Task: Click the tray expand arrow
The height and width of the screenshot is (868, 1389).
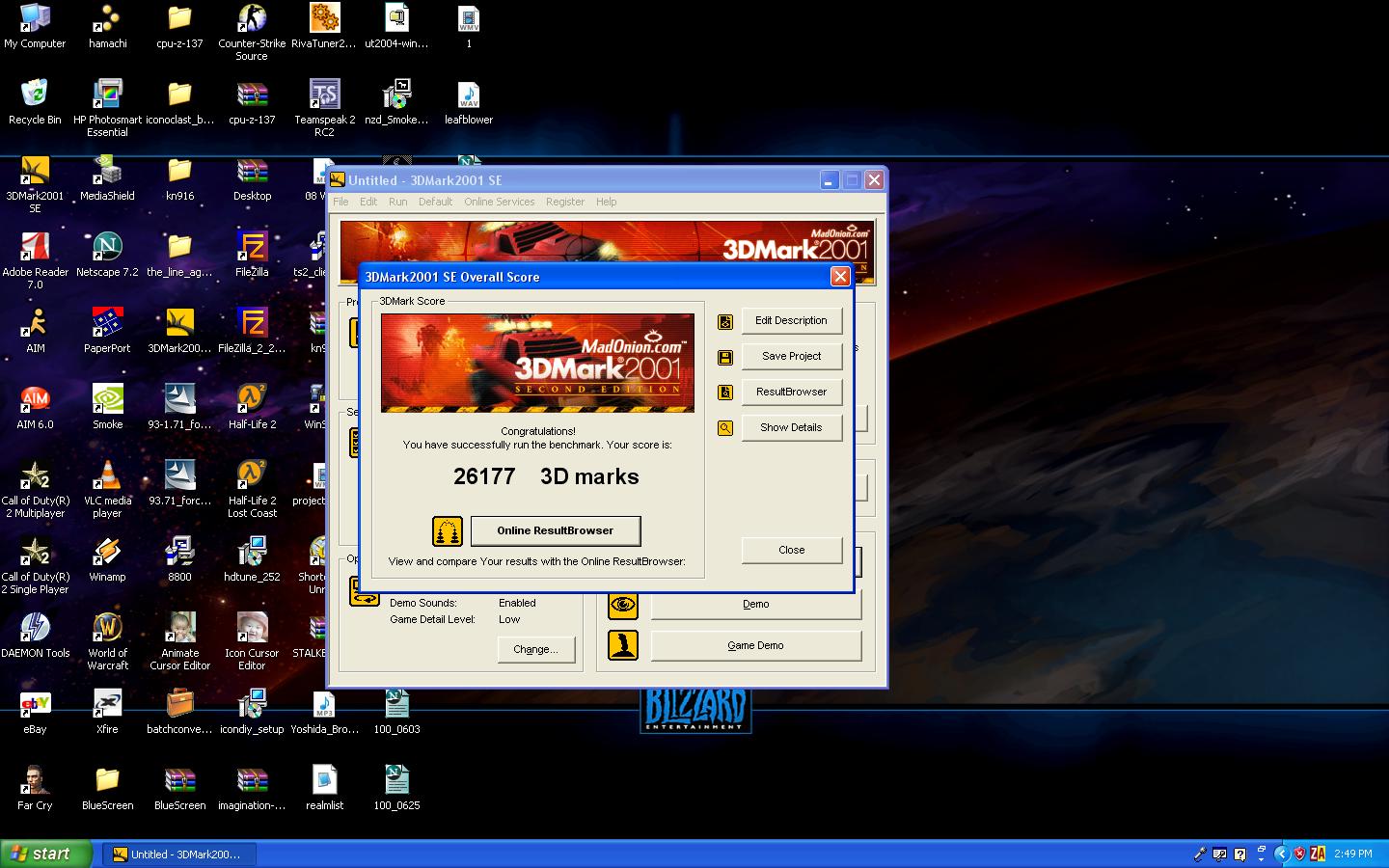Action: pos(1281,854)
